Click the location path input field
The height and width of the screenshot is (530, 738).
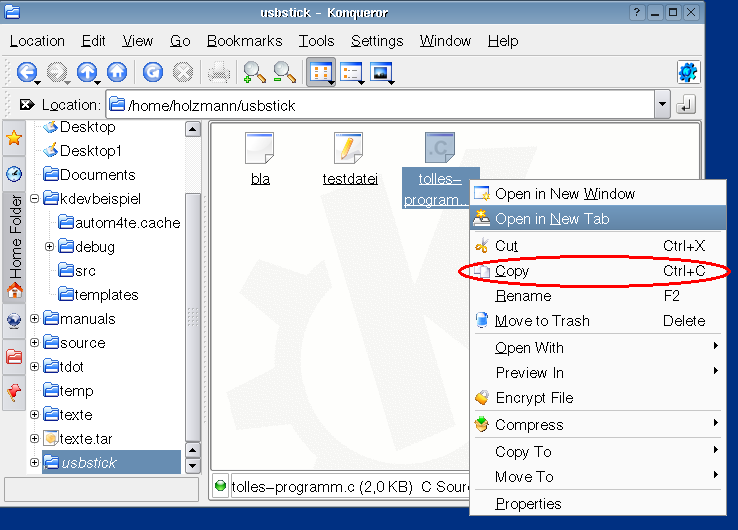point(380,104)
